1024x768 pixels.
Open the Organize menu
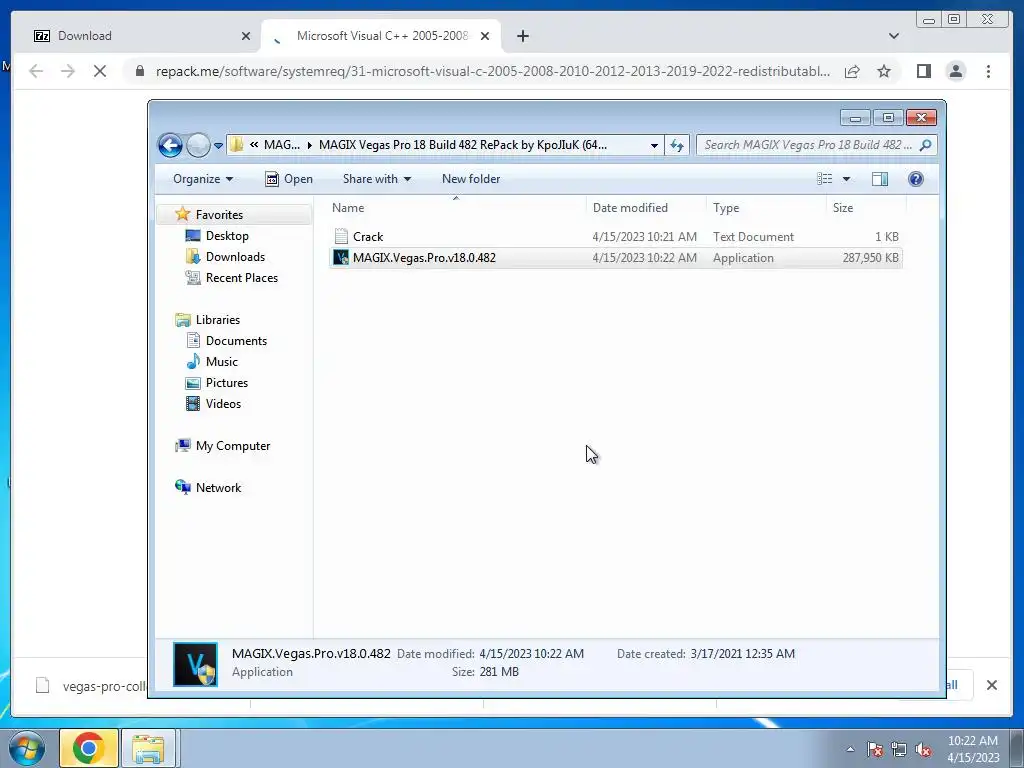click(x=202, y=179)
